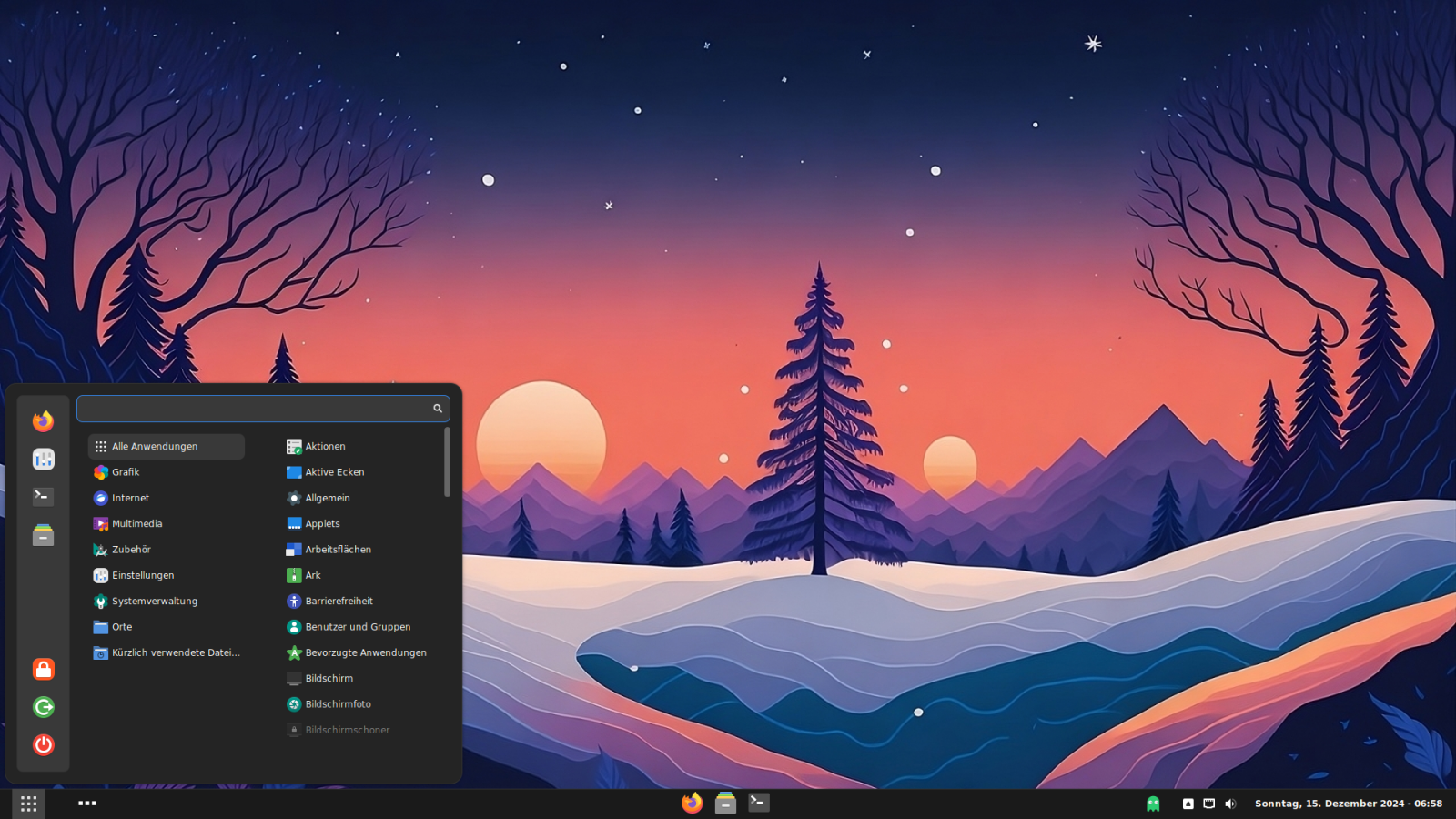The width and height of the screenshot is (1456, 819).
Task: Click the green log out icon
Action: click(x=43, y=707)
